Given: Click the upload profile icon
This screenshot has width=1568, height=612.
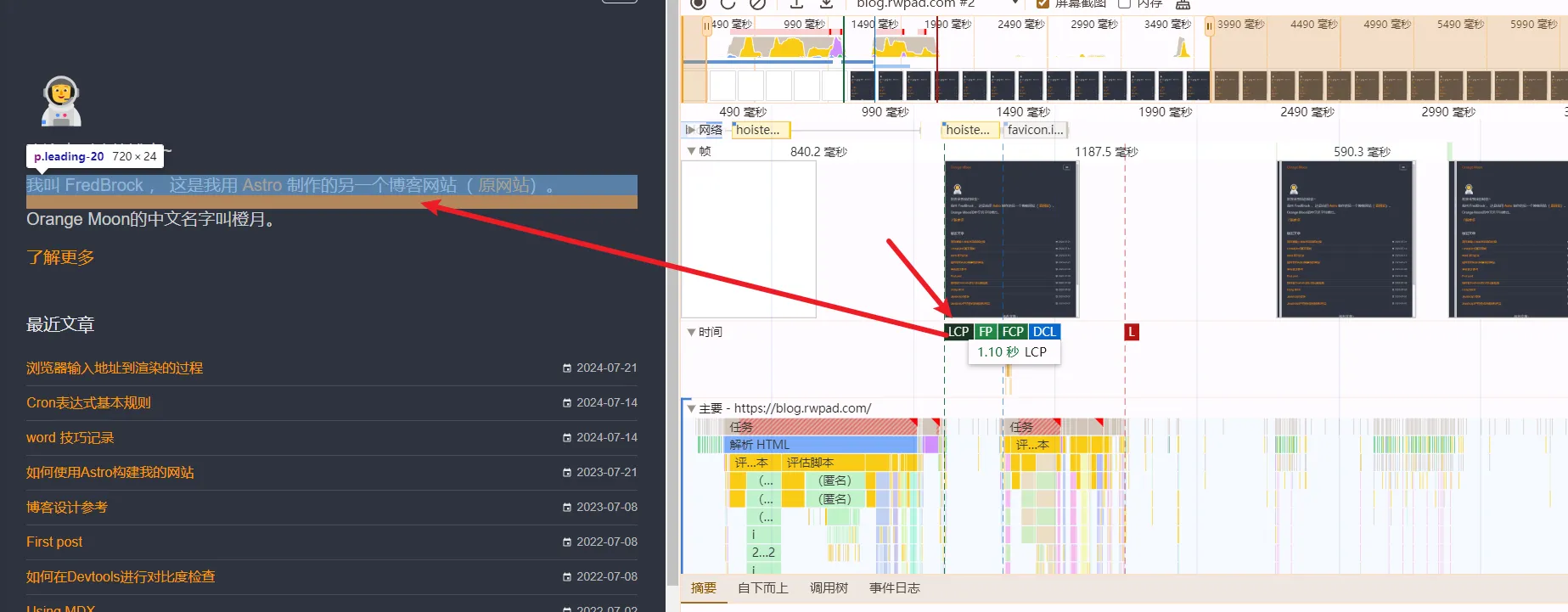Looking at the screenshot, I should point(796,3).
